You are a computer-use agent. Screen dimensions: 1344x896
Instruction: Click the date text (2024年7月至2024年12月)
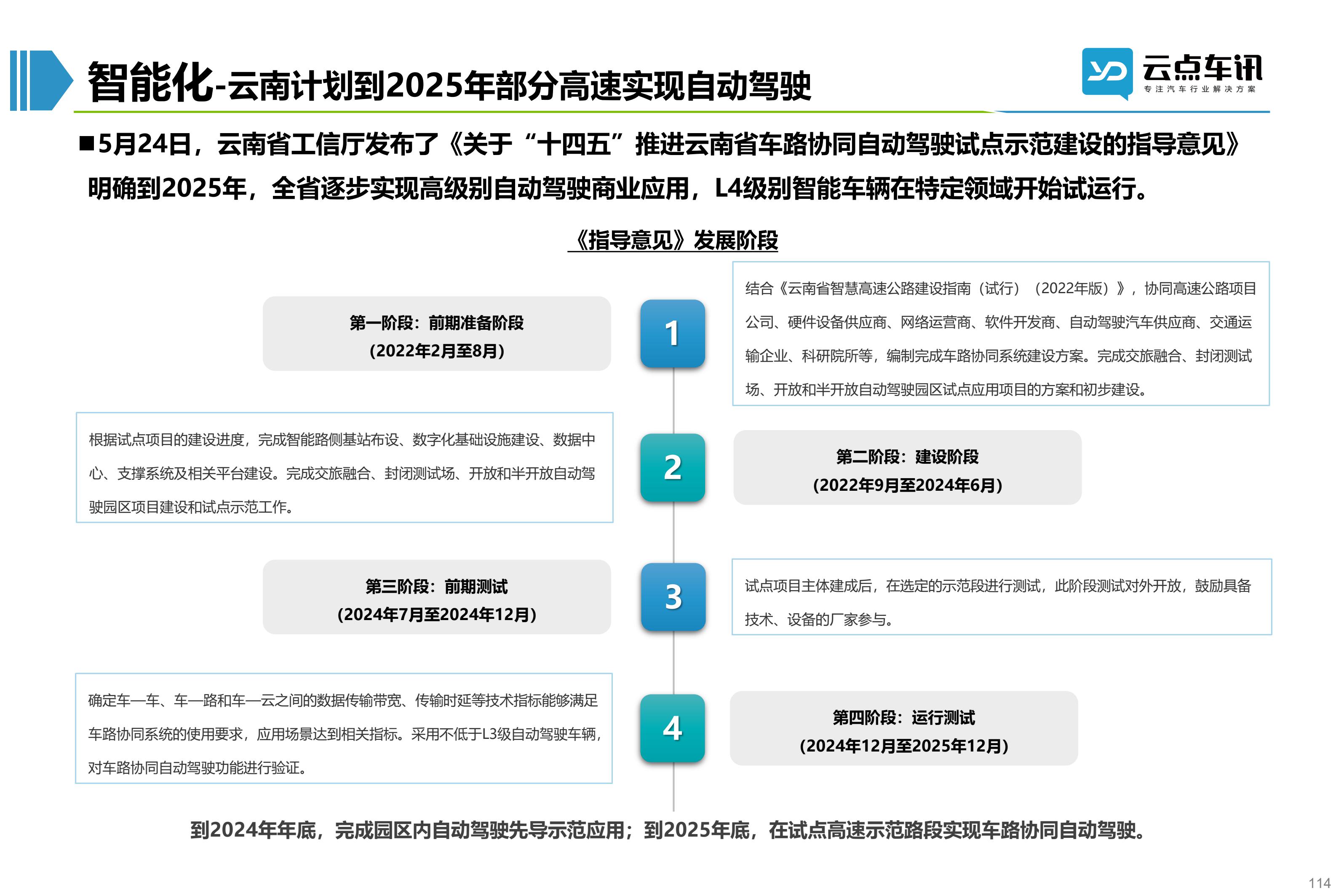[x=437, y=614]
